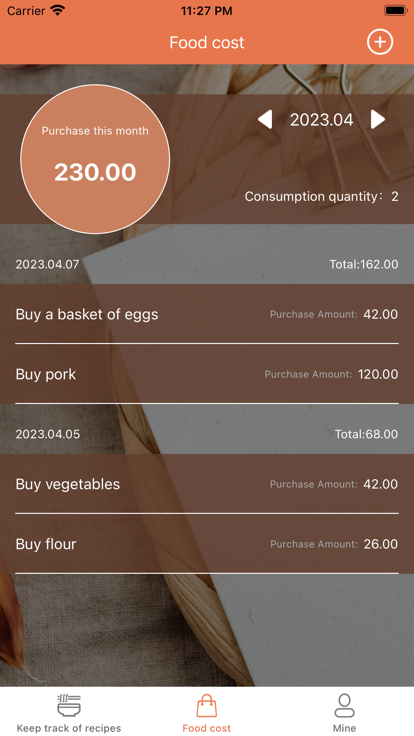This screenshot has width=414, height=736.
Task: Click the shopping bag icon
Action: (x=207, y=705)
